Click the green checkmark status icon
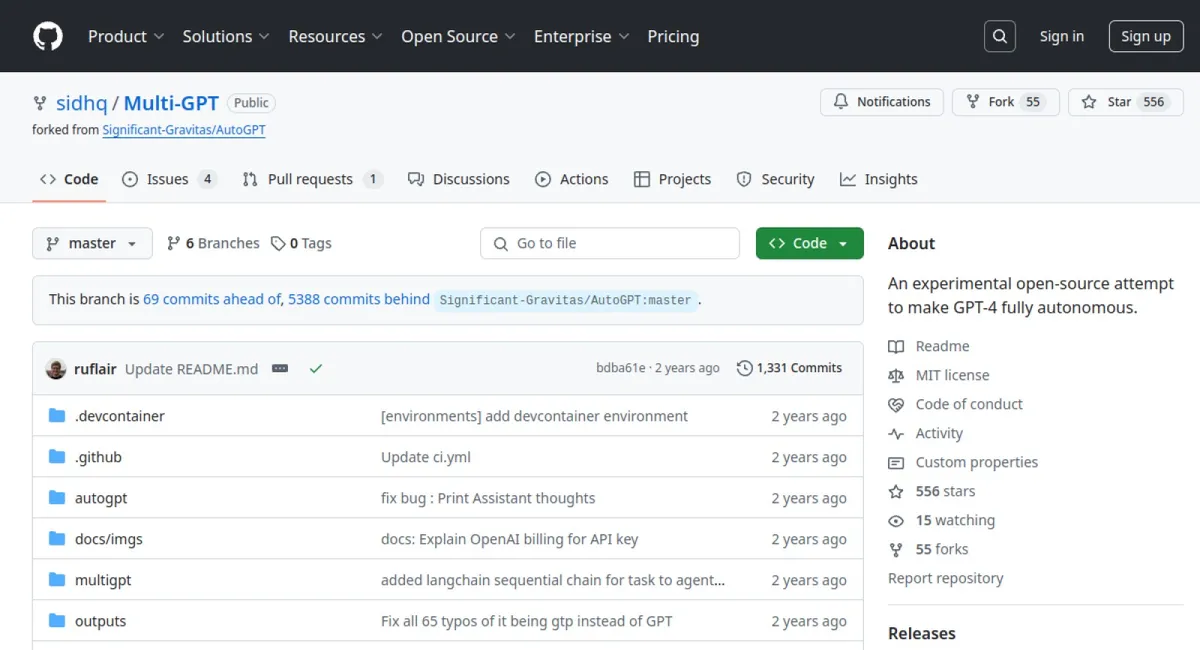The width and height of the screenshot is (1200, 650). [x=316, y=368]
